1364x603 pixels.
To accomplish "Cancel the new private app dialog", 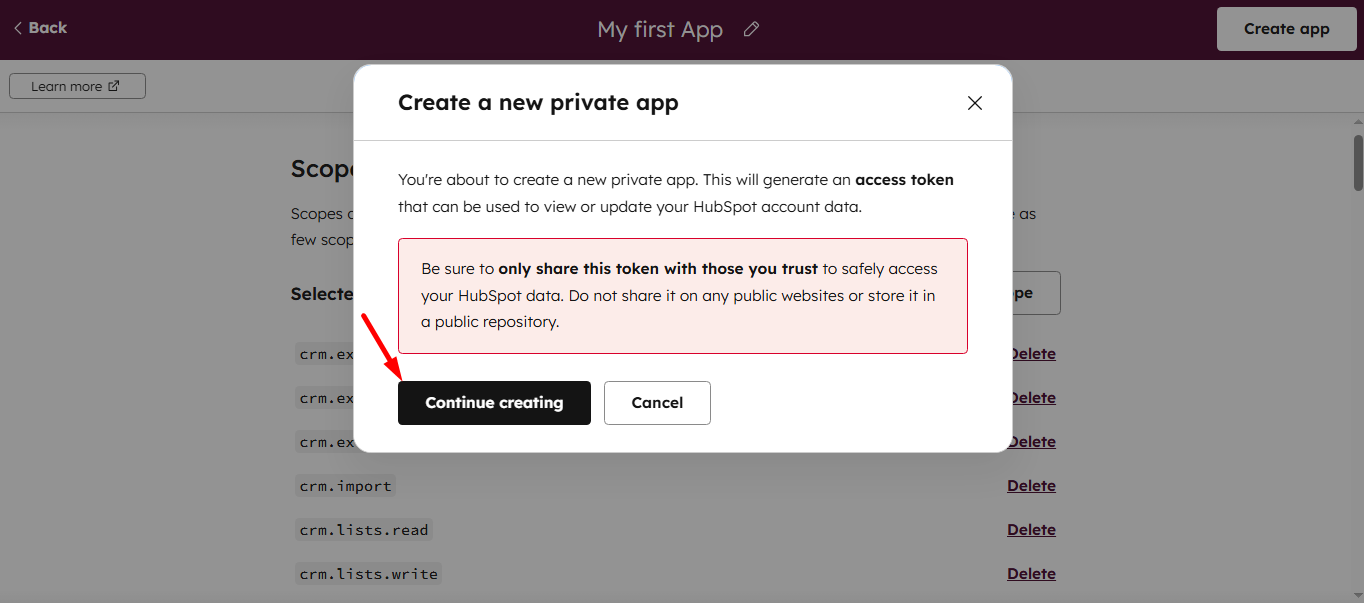I will pos(657,403).
